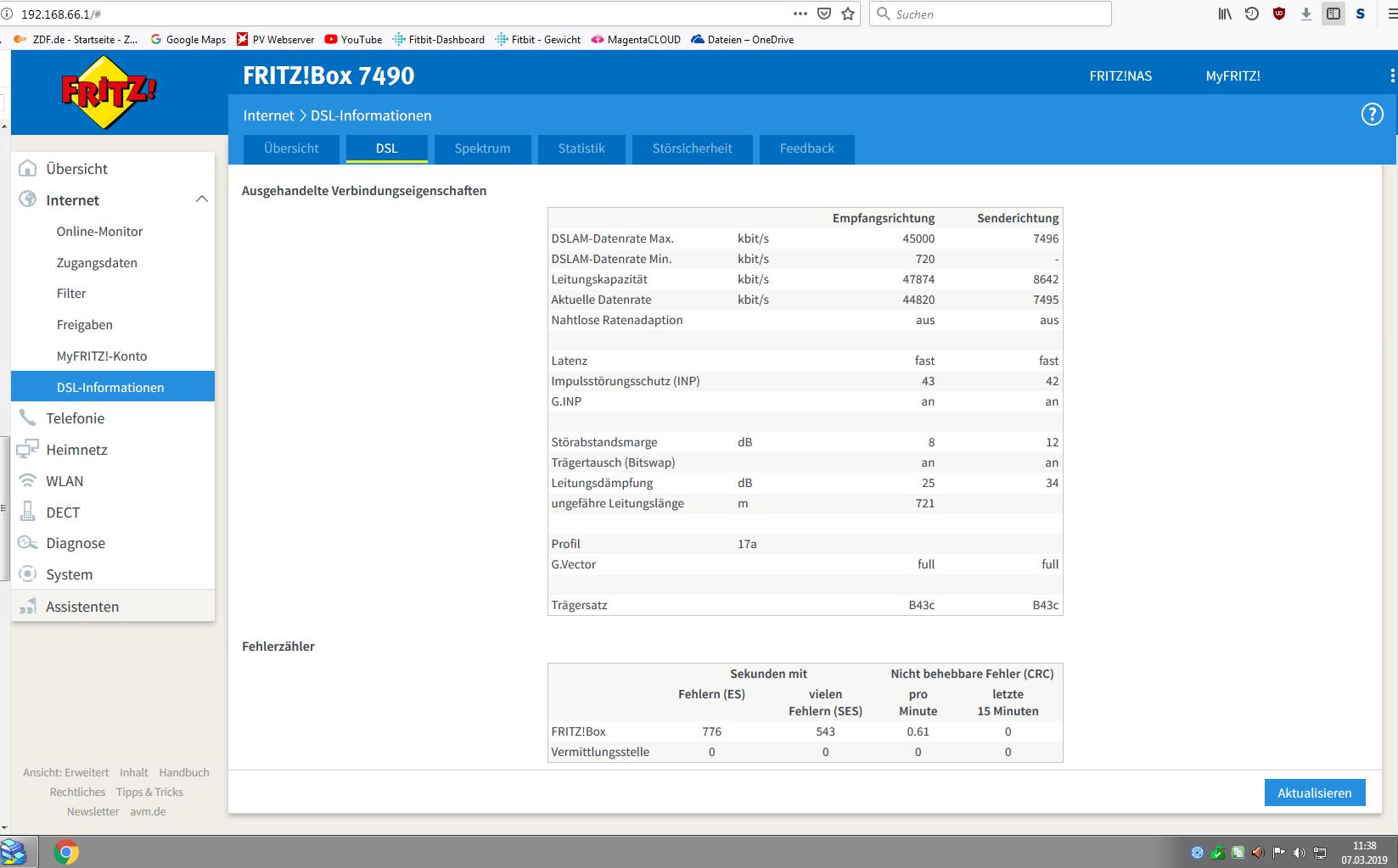The width and height of the screenshot is (1398, 868).
Task: Open the avm.de footer link
Action: pyautogui.click(x=148, y=812)
